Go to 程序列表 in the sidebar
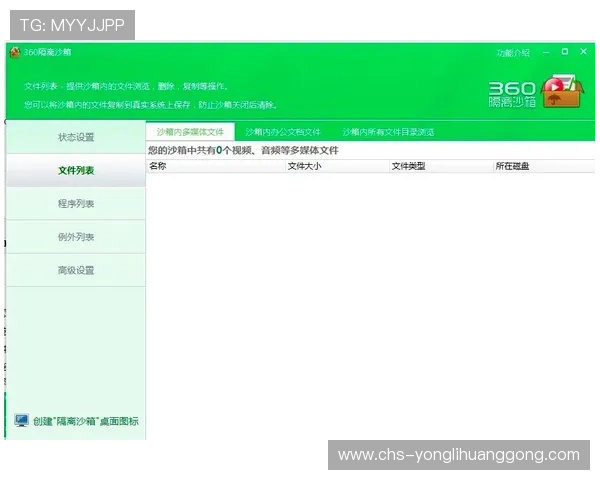600x480 pixels. click(76, 204)
